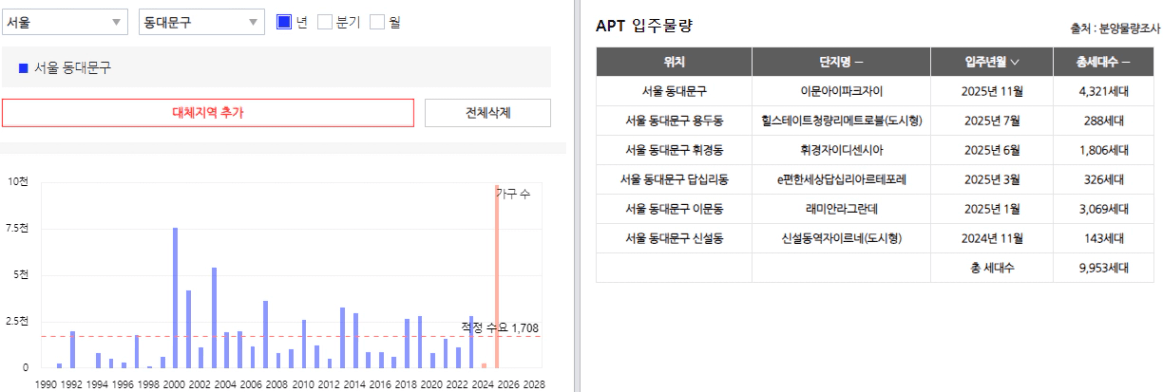The width and height of the screenshot is (1163, 392).
Task: Open the 서울 city dropdown
Action: [64, 22]
